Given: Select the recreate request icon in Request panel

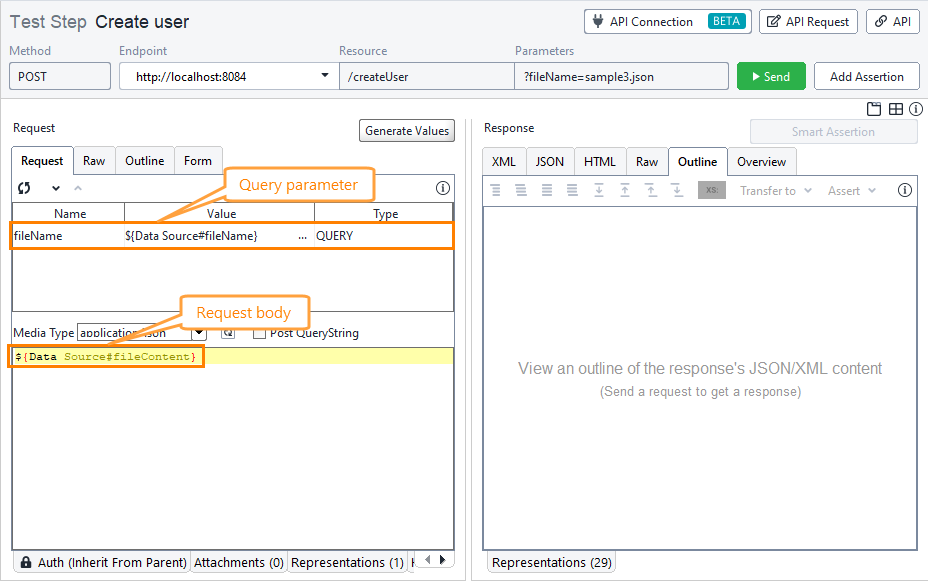Looking at the screenshot, I should coord(24,186).
